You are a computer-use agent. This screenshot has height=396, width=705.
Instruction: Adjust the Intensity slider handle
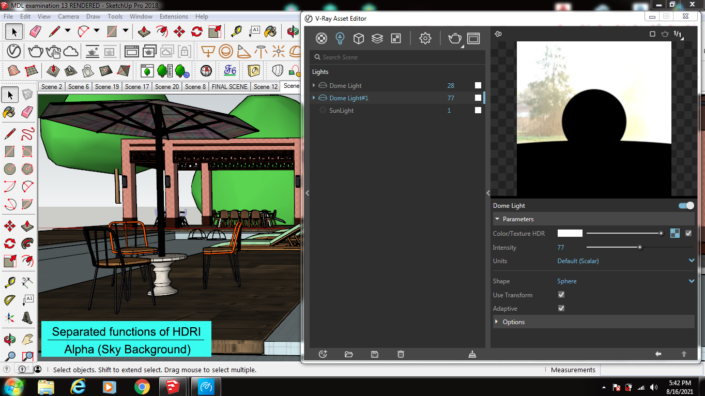(x=640, y=247)
